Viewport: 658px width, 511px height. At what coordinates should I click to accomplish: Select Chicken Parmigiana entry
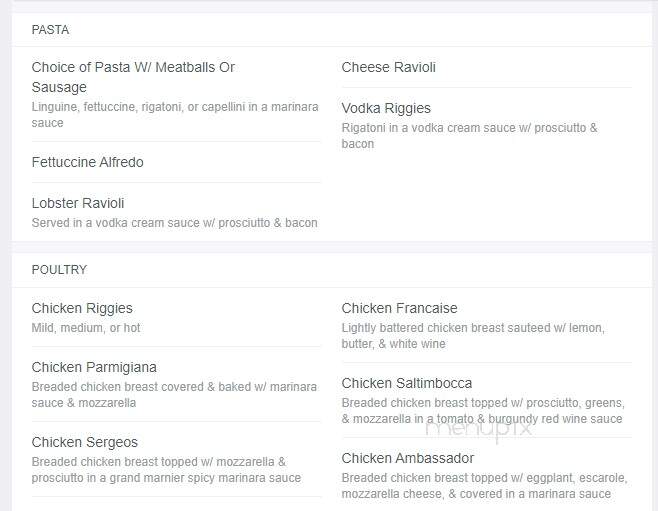[94, 367]
